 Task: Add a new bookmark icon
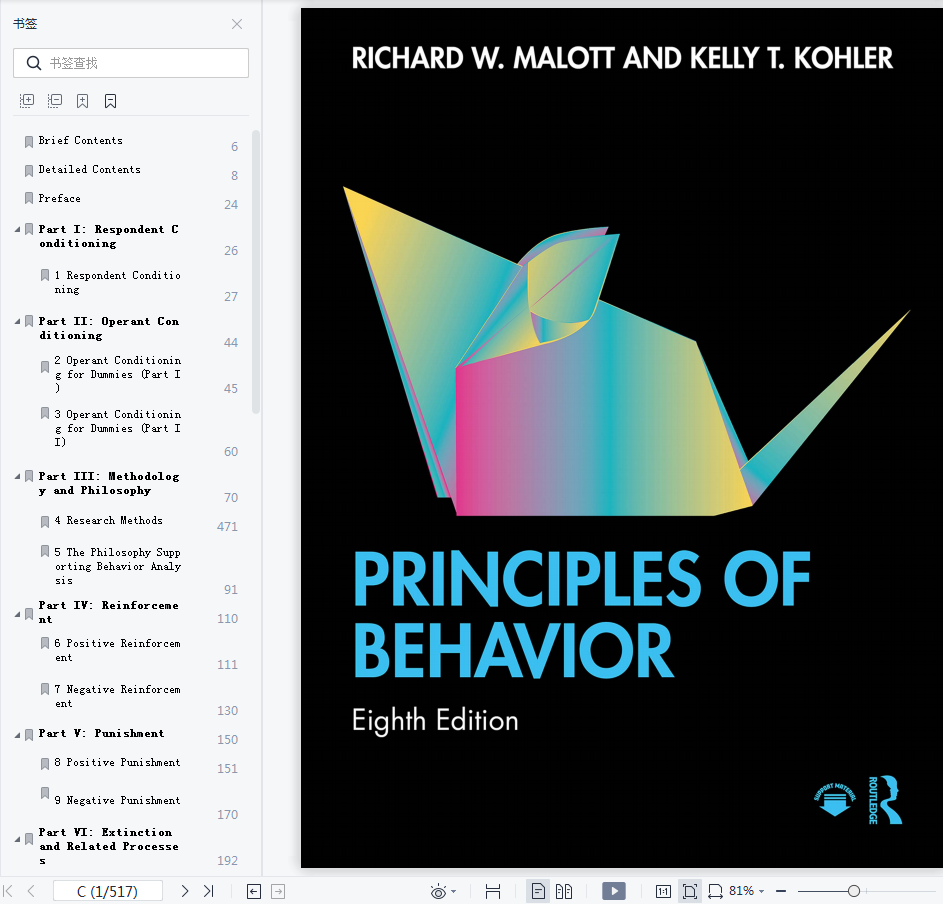(82, 100)
